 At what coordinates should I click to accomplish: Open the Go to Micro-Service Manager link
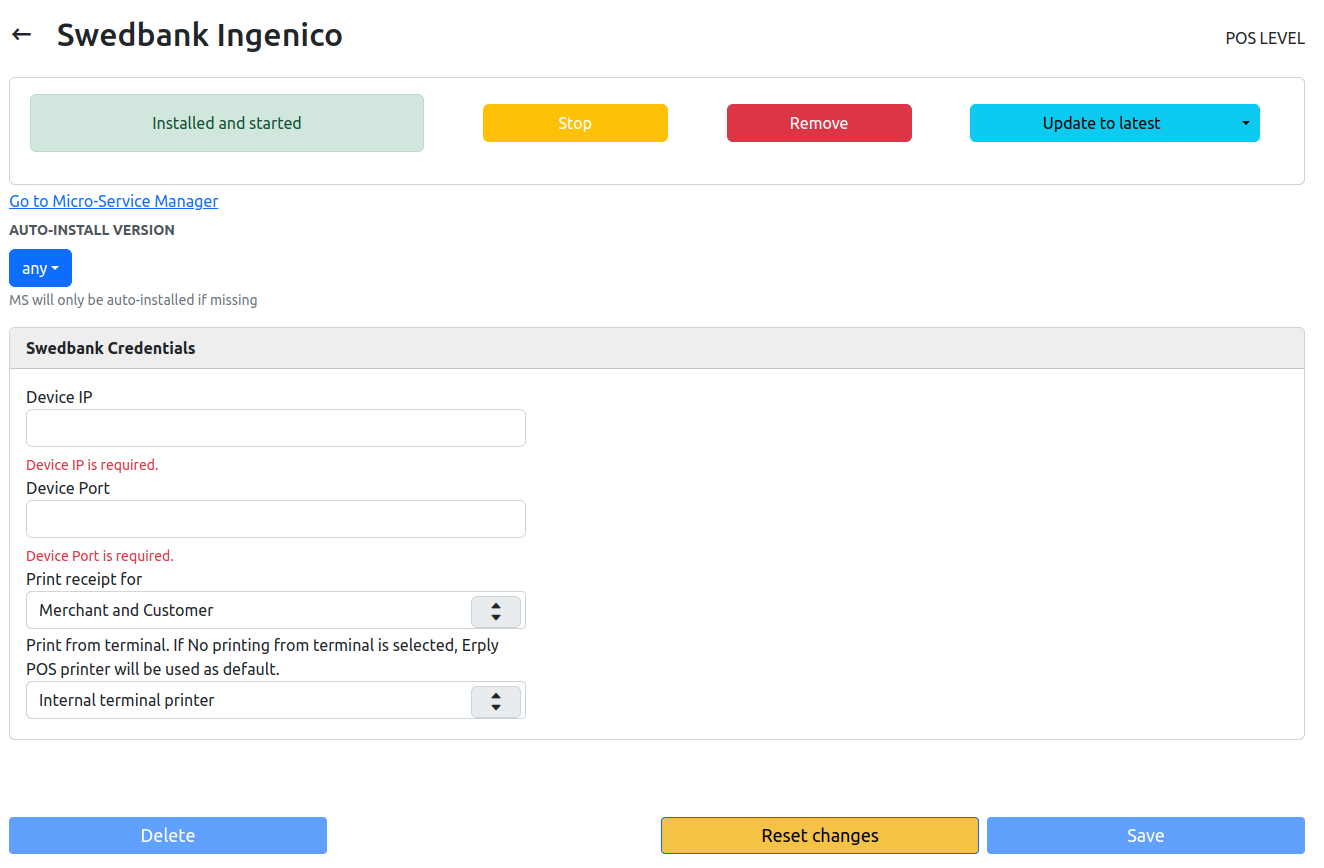[114, 201]
